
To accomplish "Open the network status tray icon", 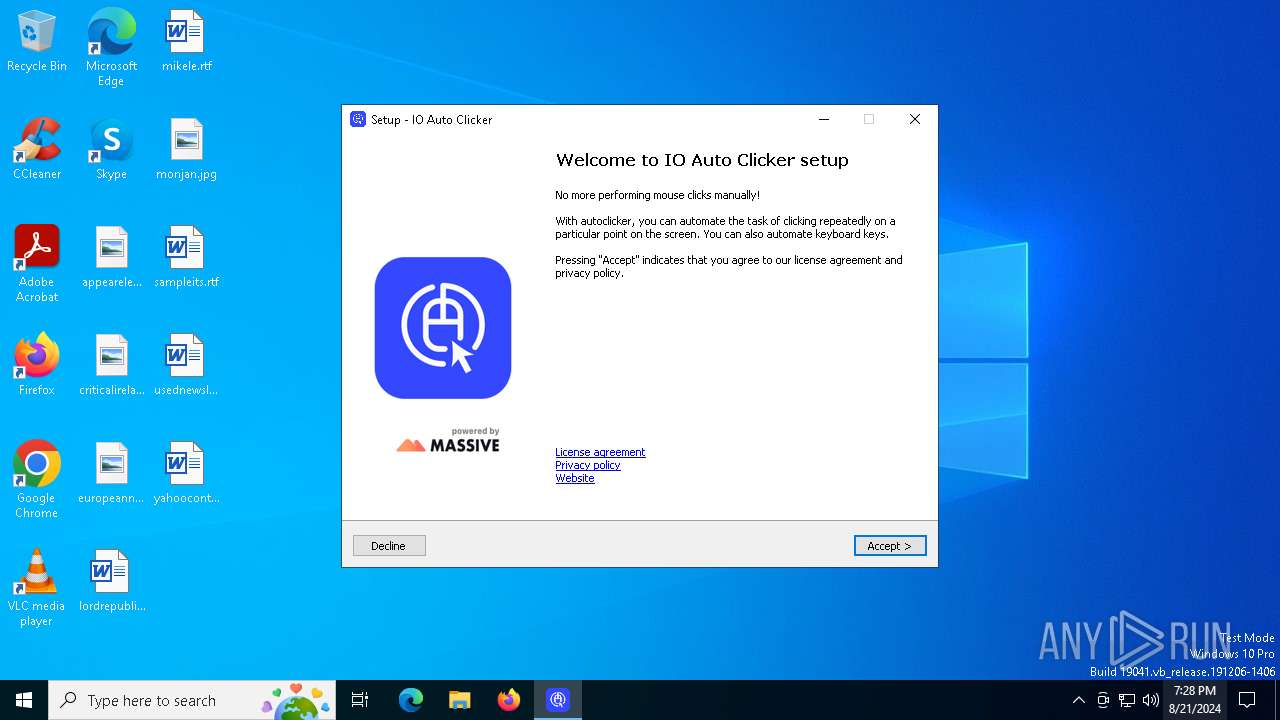I will coord(1127,700).
